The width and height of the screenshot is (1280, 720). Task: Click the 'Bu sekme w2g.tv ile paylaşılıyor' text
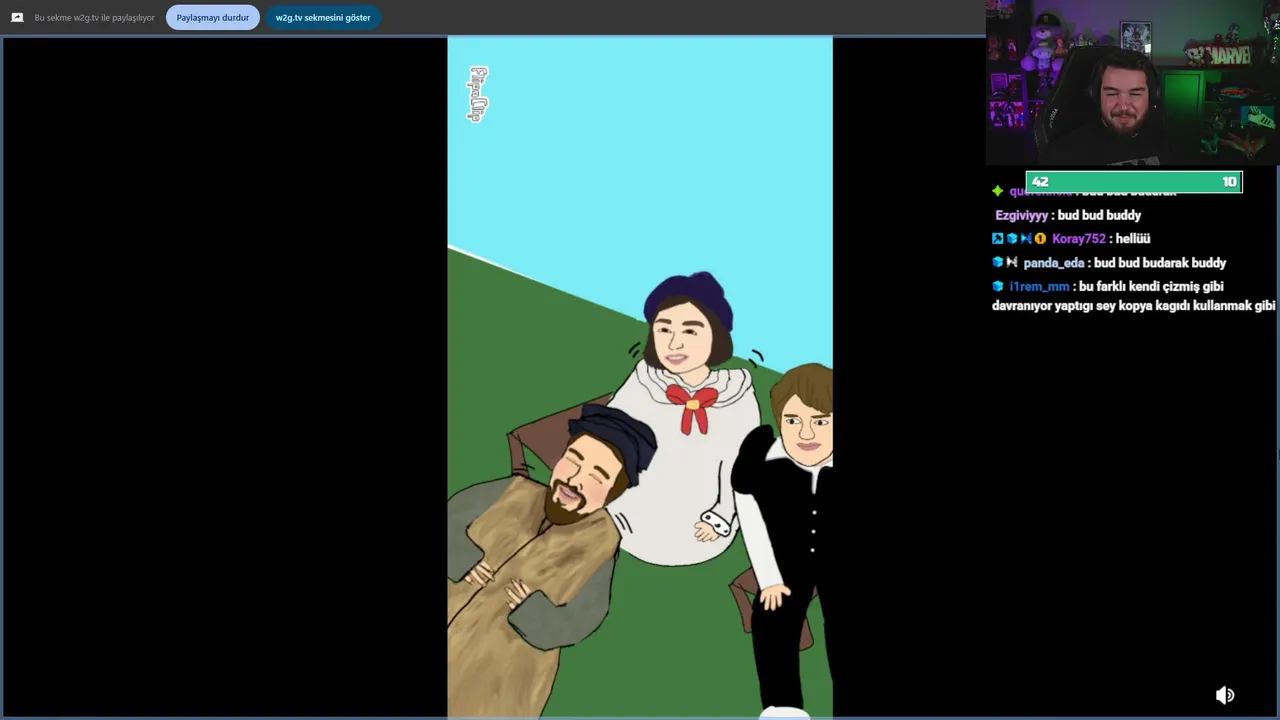(x=94, y=17)
